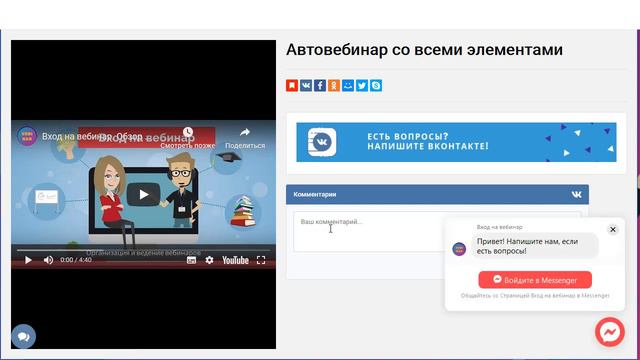The width and height of the screenshot is (640, 360).
Task: Play the video with center play button
Action: 143,195
